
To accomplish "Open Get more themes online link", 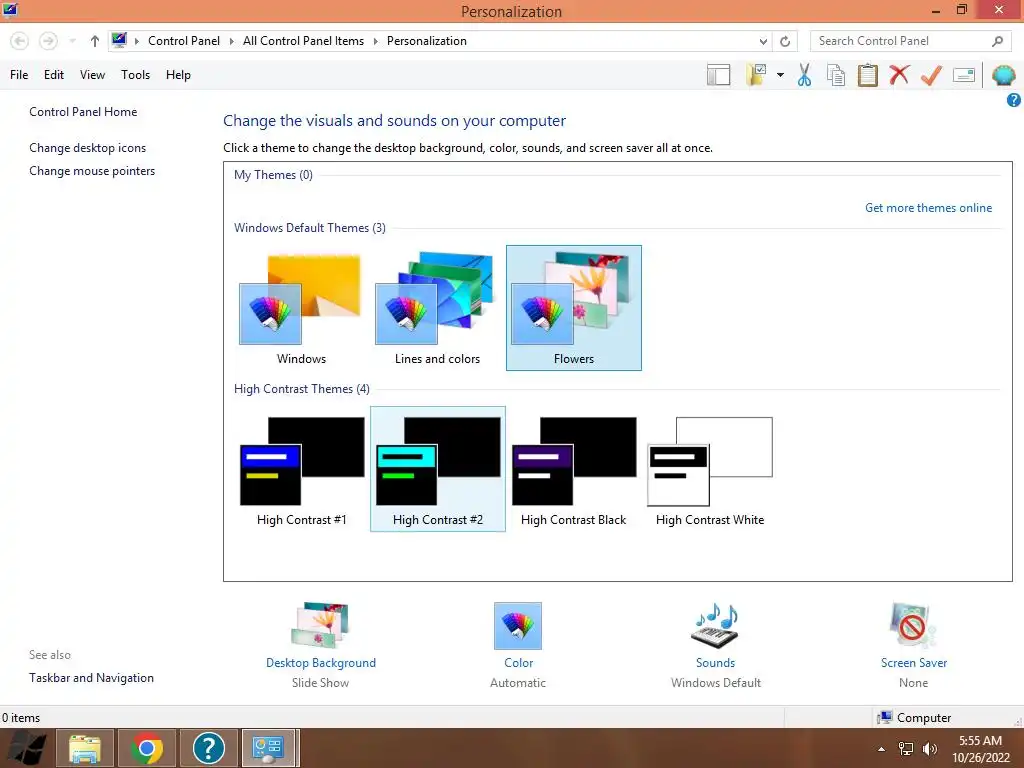I will [x=928, y=208].
